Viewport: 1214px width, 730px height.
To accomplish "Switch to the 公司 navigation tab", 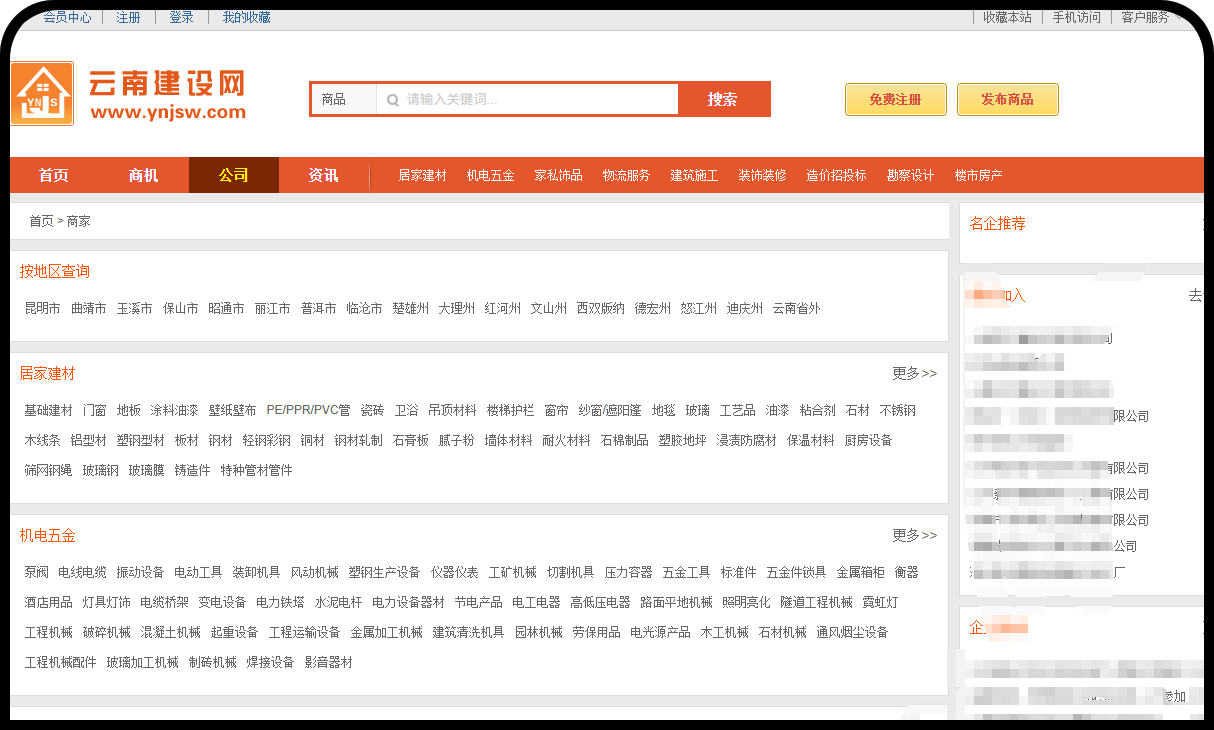I will tap(233, 175).
